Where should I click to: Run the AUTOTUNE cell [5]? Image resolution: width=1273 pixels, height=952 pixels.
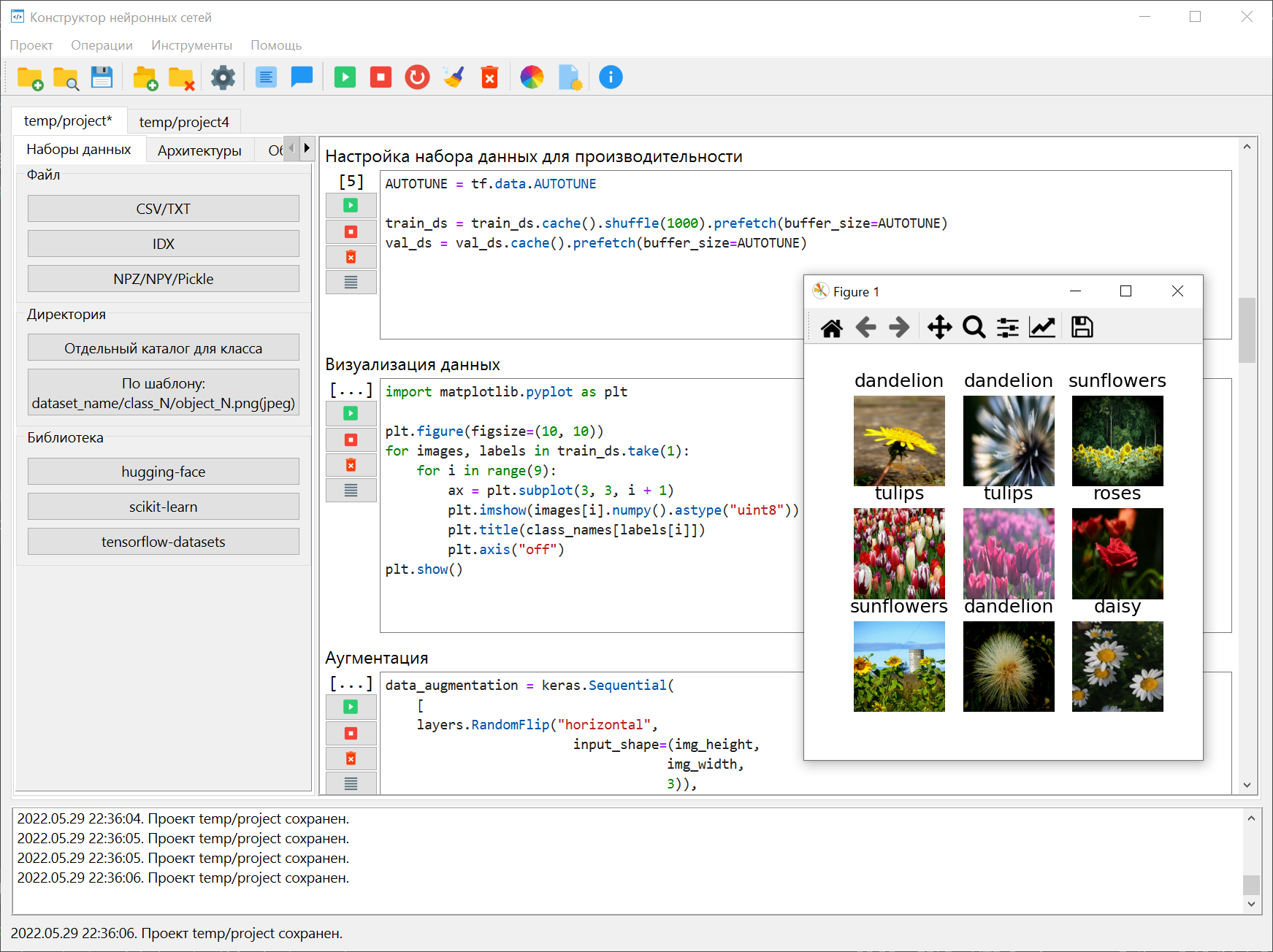tap(351, 206)
